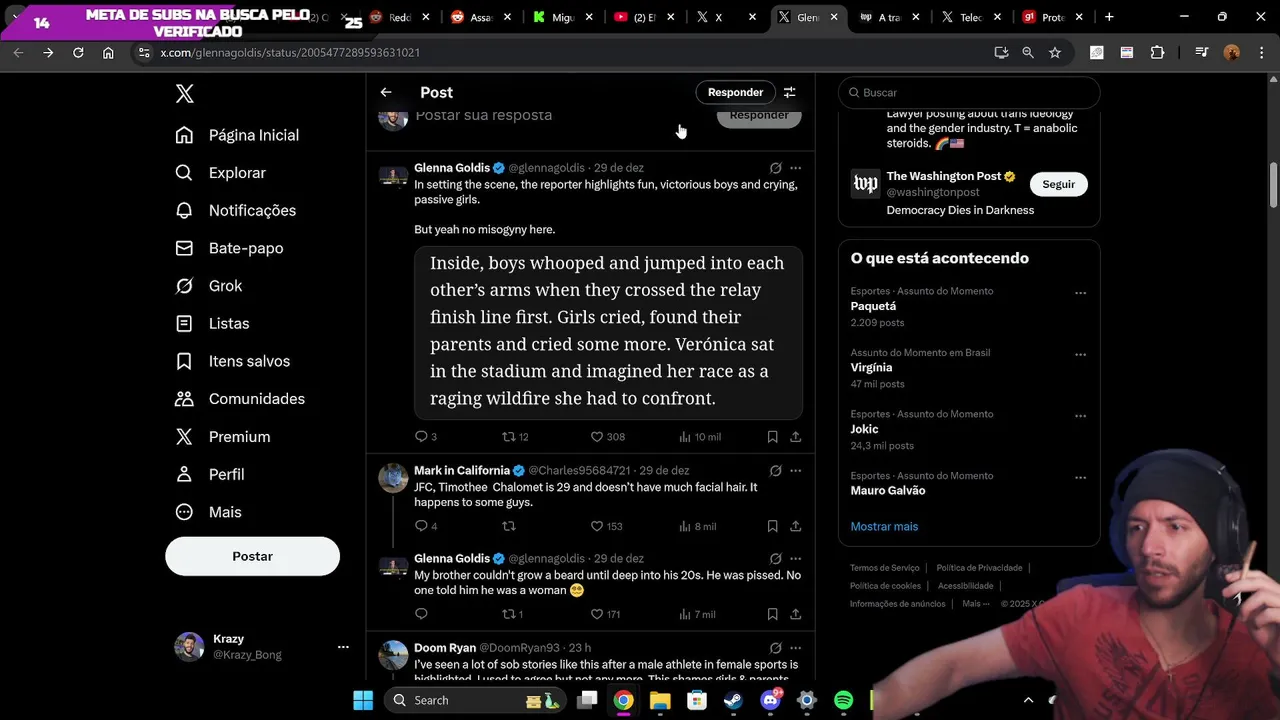Open more options on Doom Ryan's reply
The width and height of the screenshot is (1280, 720).
[x=796, y=648]
